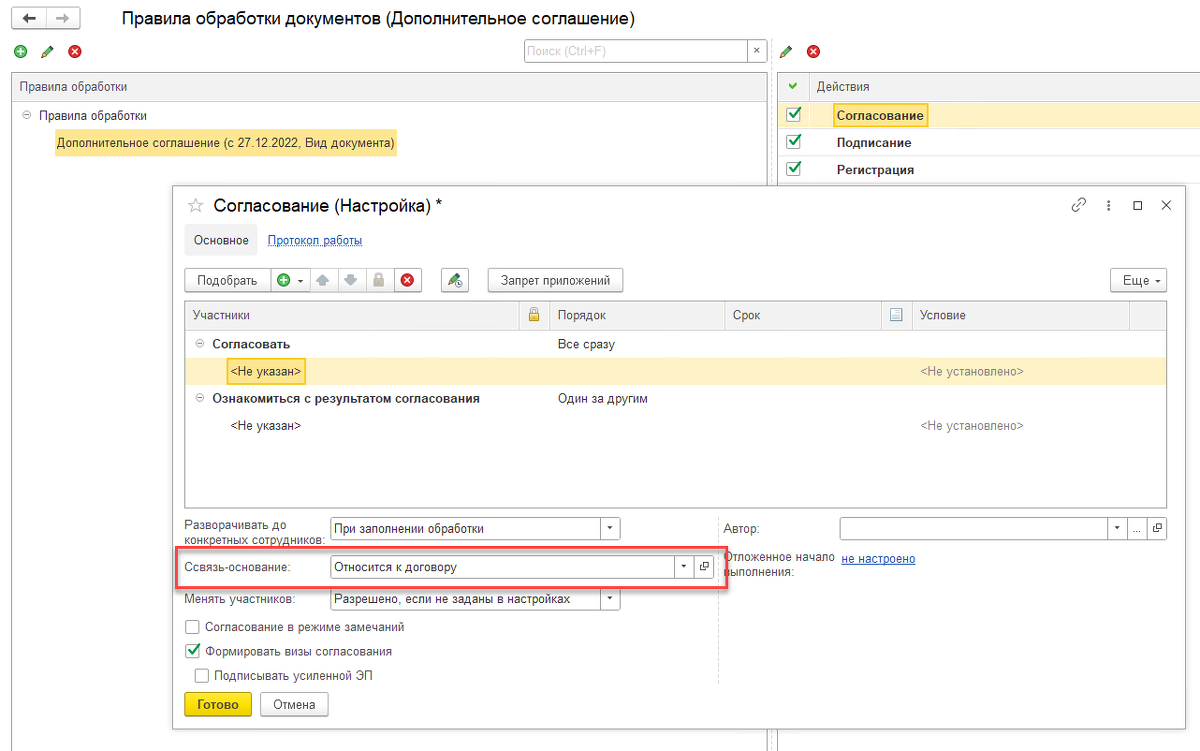Clear the search field with the x button
This screenshot has width=1200, height=751.
pyautogui.click(x=757, y=51)
